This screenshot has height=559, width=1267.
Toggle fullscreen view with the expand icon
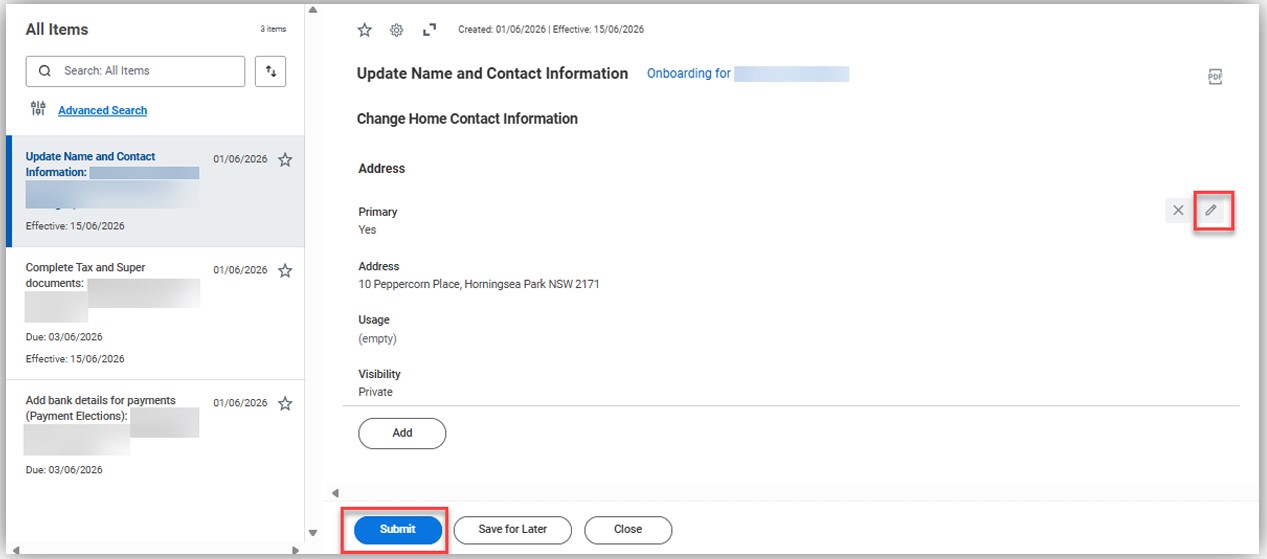(x=429, y=30)
